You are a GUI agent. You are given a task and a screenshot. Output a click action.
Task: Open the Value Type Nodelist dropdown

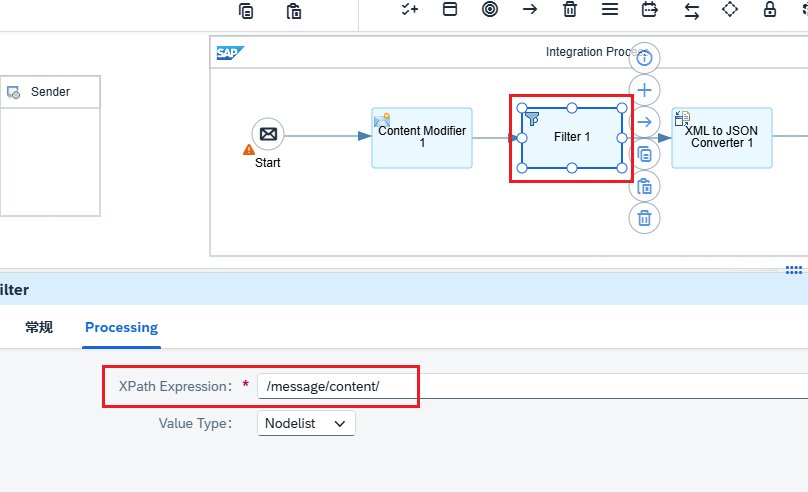[306, 423]
